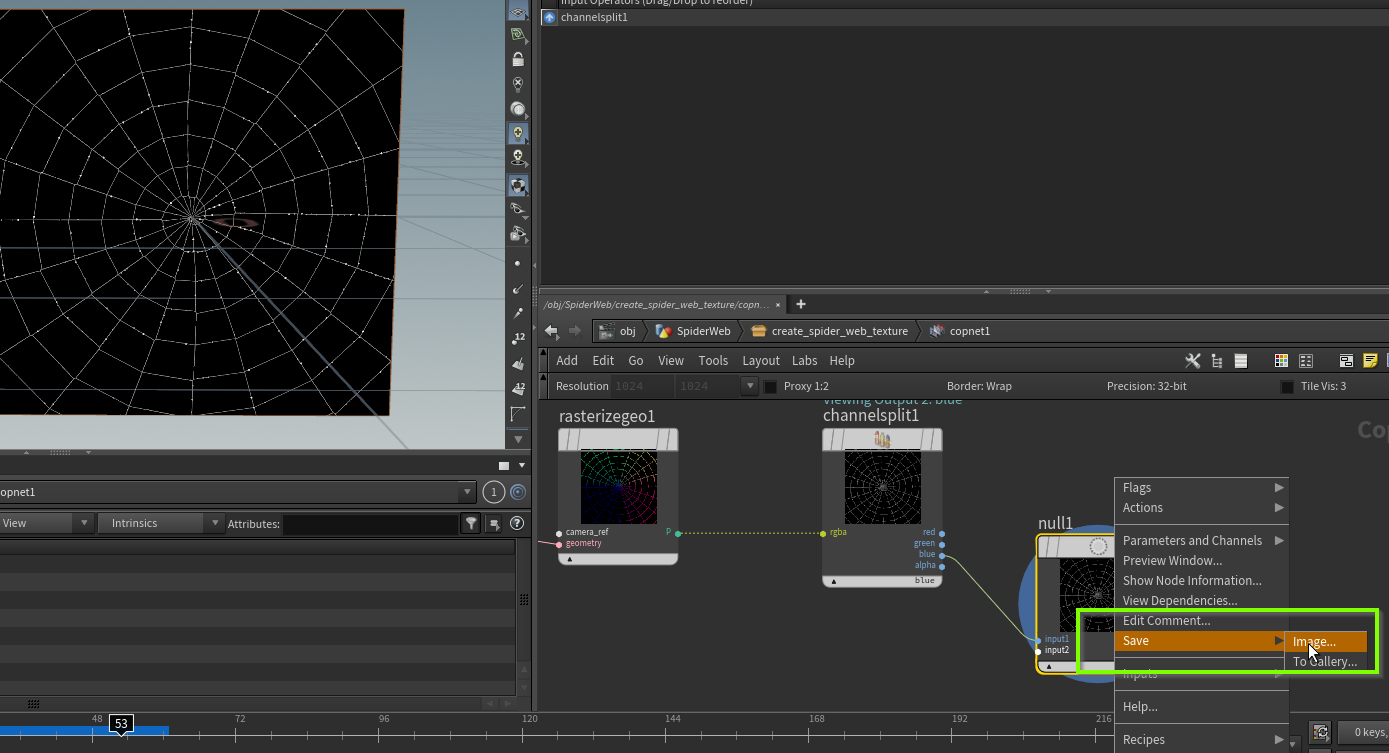
Task: Click the sphere shading icon
Action: (517, 109)
